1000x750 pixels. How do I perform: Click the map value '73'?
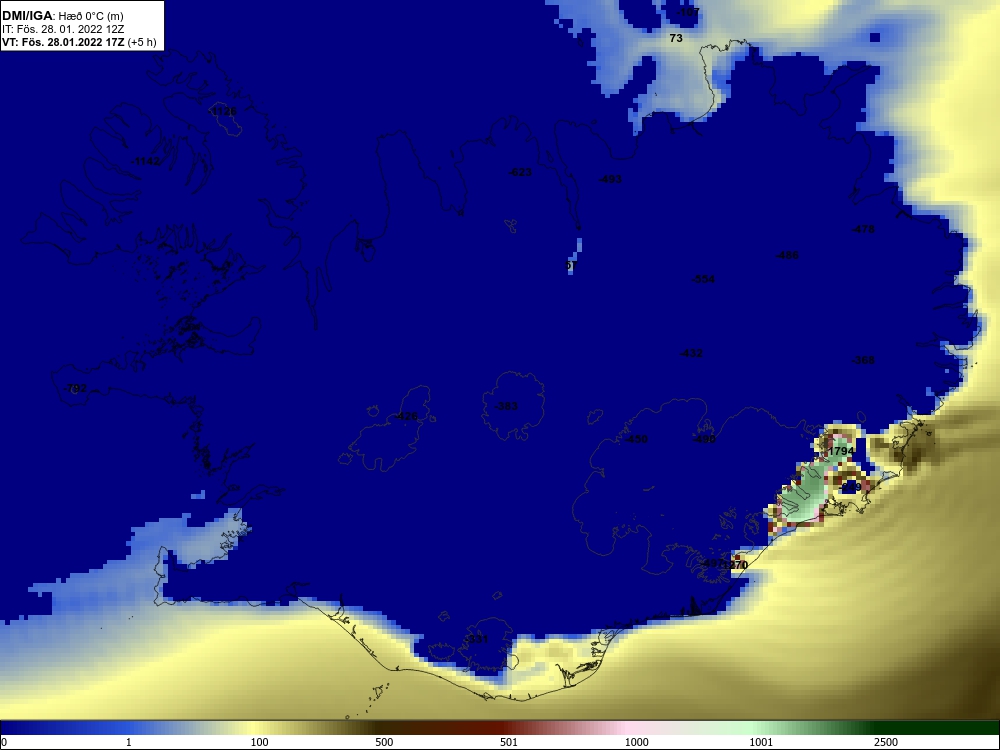coord(676,38)
